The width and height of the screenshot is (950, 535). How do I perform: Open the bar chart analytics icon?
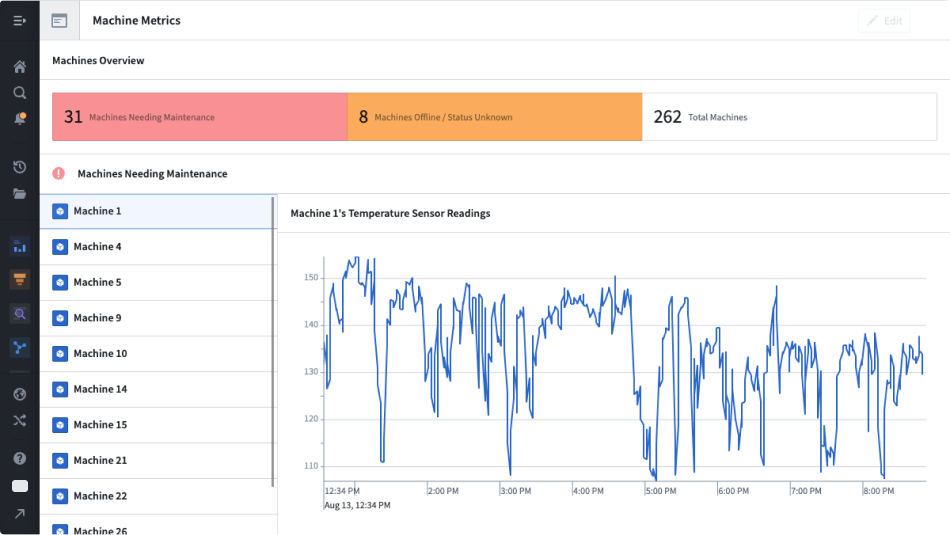pos(19,246)
